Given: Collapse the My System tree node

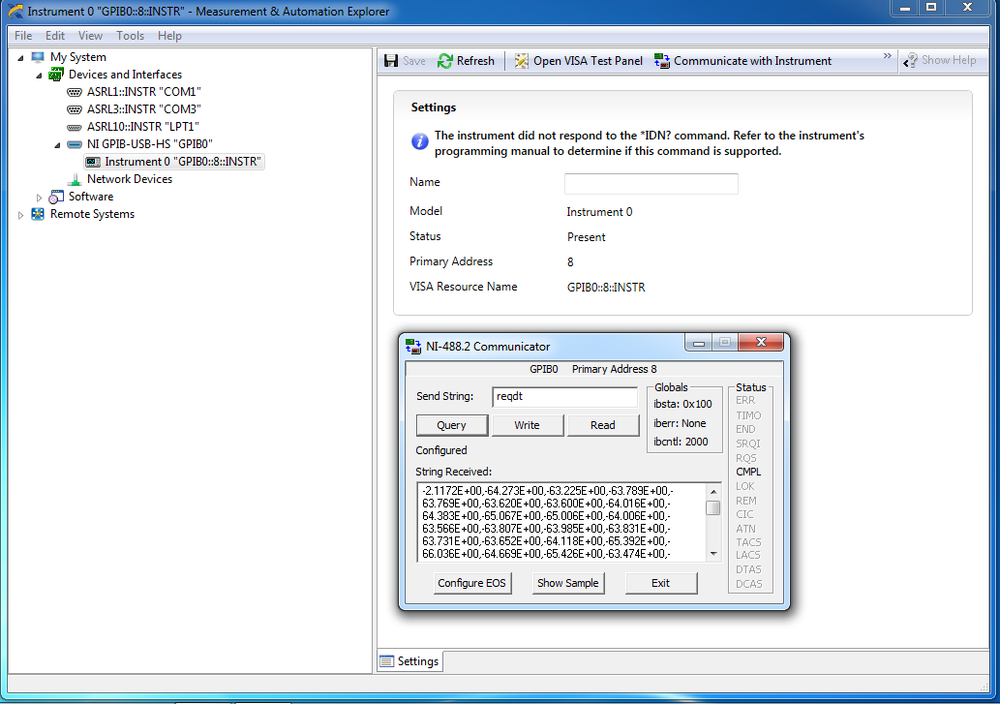Looking at the screenshot, I should pyautogui.click(x=20, y=57).
